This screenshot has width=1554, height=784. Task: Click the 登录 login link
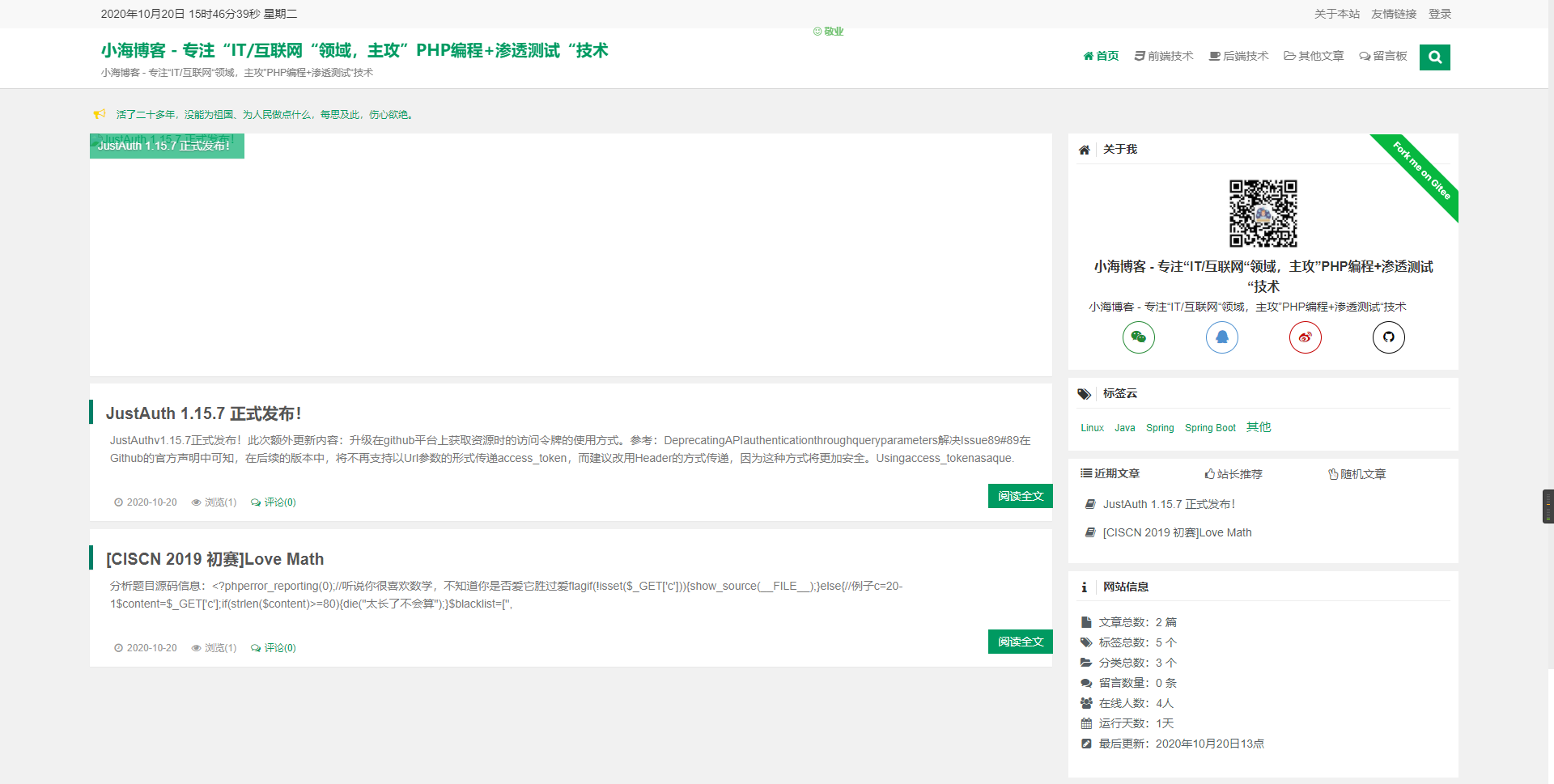[x=1440, y=14]
